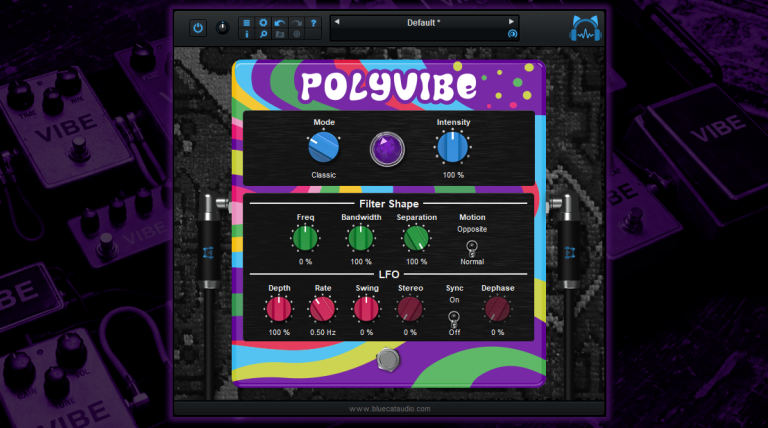
Task: Open the help question mark icon
Action: coord(313,23)
